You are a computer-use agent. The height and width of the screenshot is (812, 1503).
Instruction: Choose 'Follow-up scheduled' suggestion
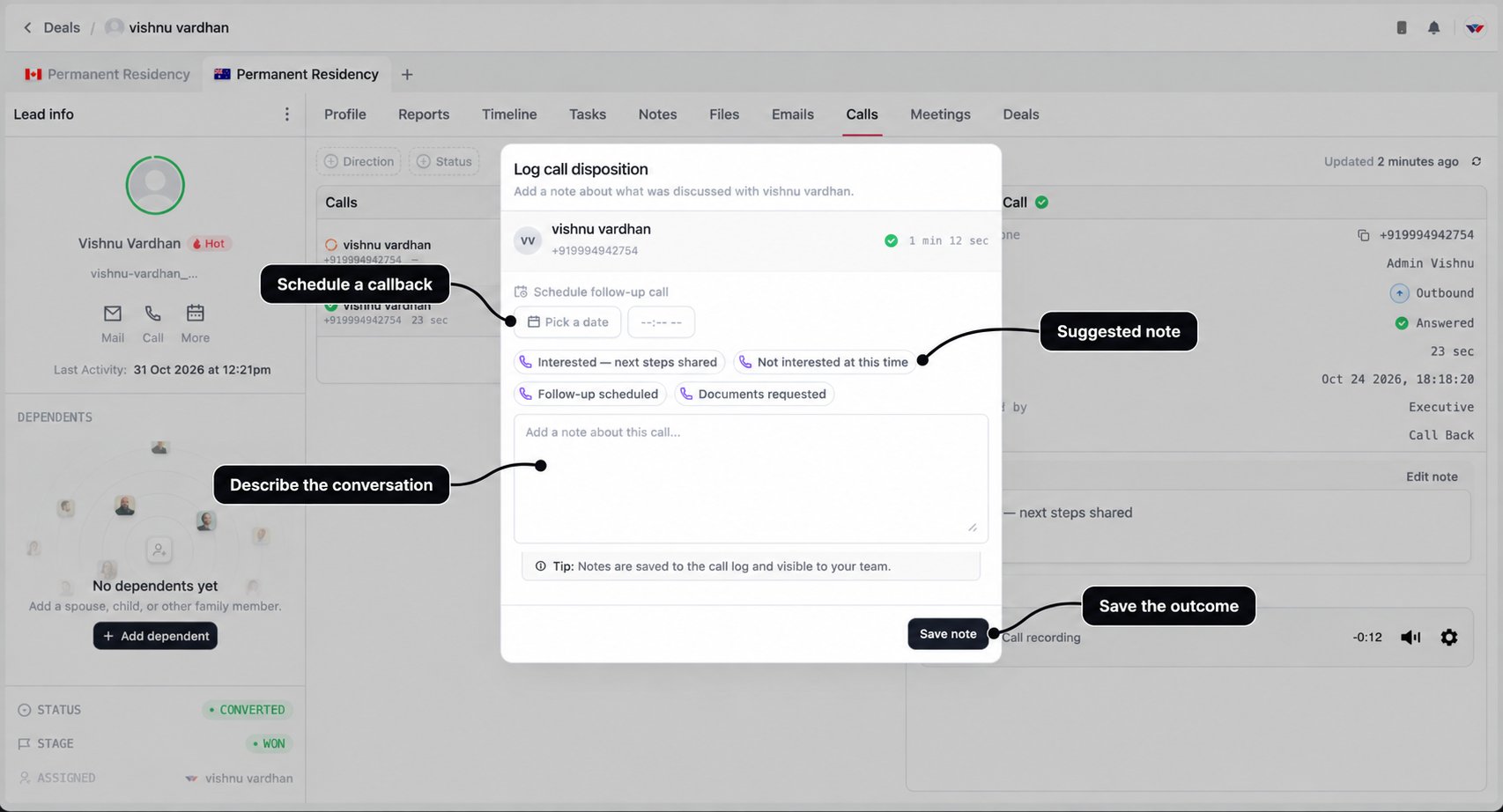(x=590, y=394)
